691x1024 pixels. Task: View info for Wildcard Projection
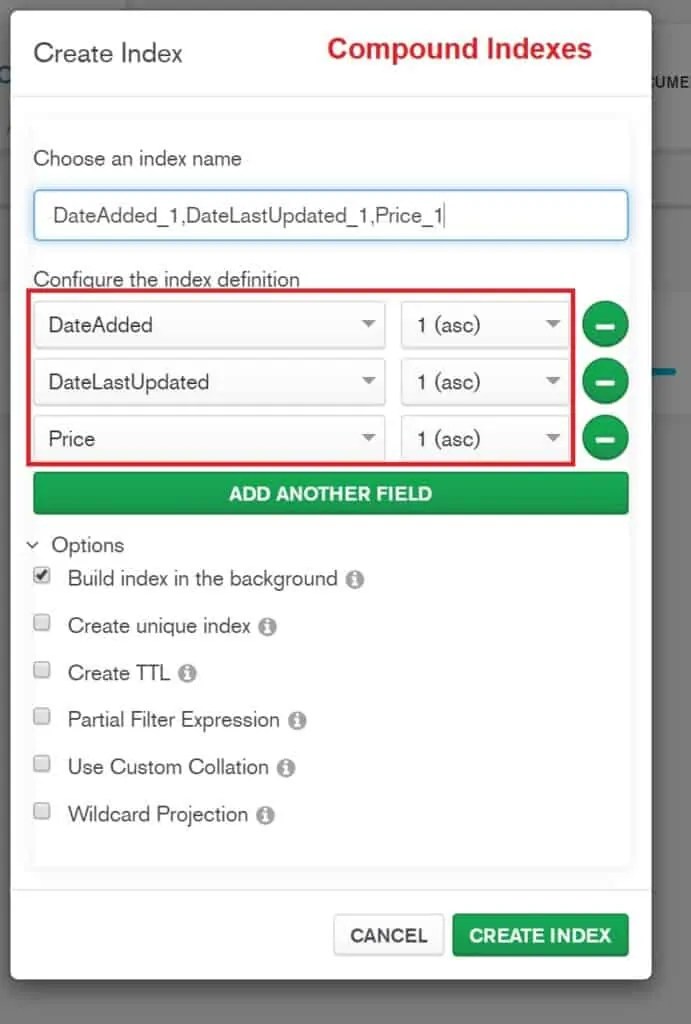pyautogui.click(x=264, y=814)
